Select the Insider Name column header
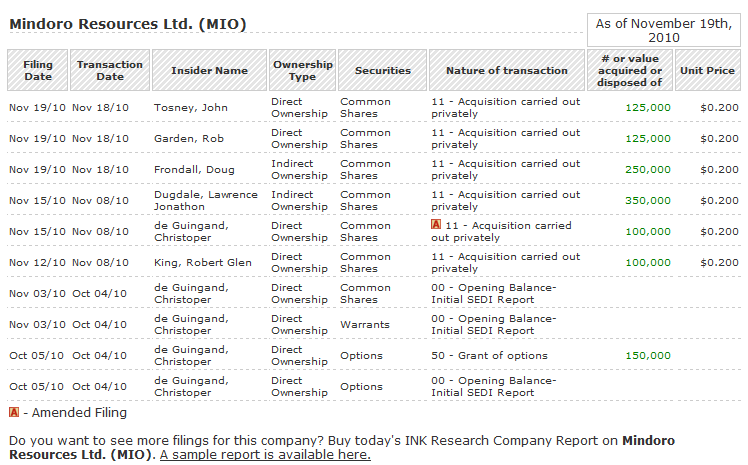Viewport: 748px width, 465px height. tap(209, 71)
